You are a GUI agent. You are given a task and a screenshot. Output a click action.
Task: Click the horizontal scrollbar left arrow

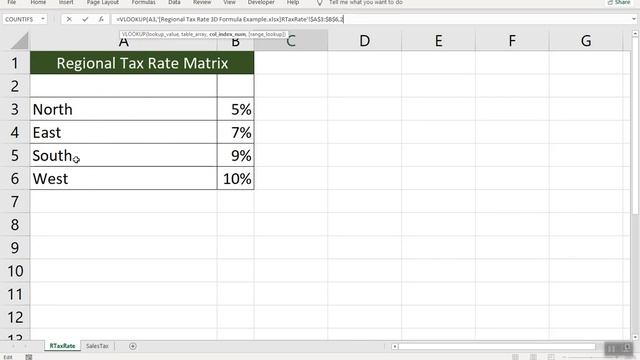click(x=395, y=347)
